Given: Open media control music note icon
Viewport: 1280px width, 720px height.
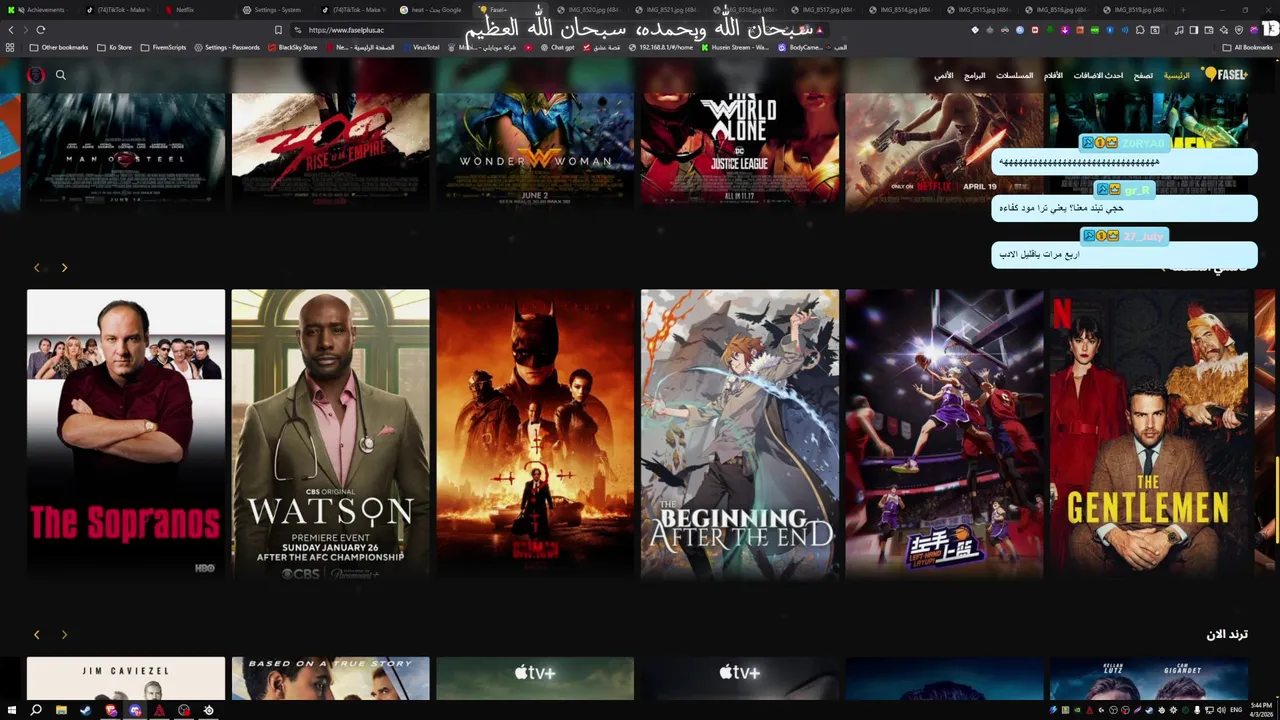Looking at the screenshot, I should point(1179,30).
